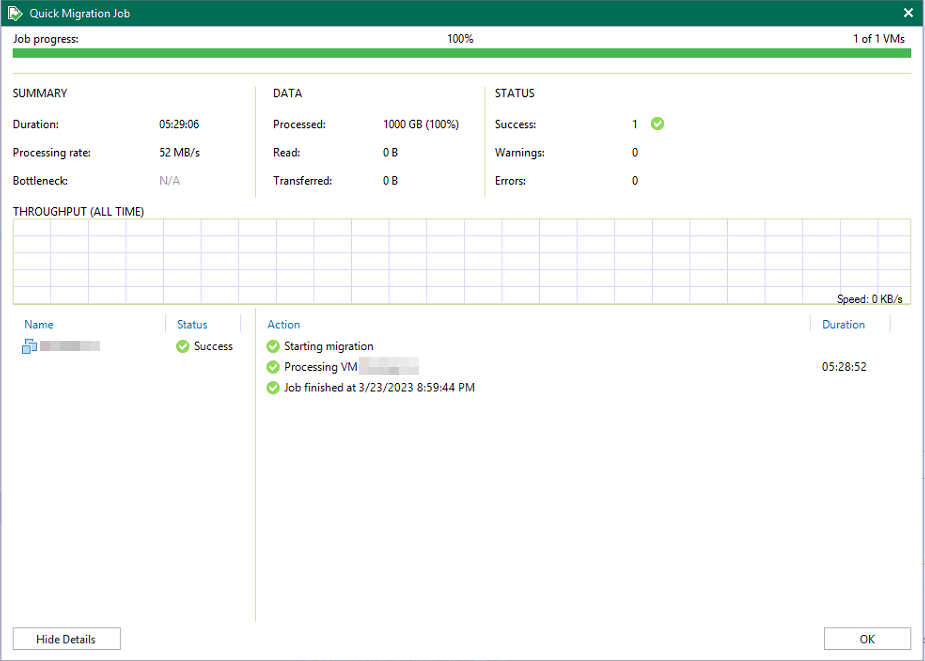
Task: Click the Duration column header
Action: point(843,324)
